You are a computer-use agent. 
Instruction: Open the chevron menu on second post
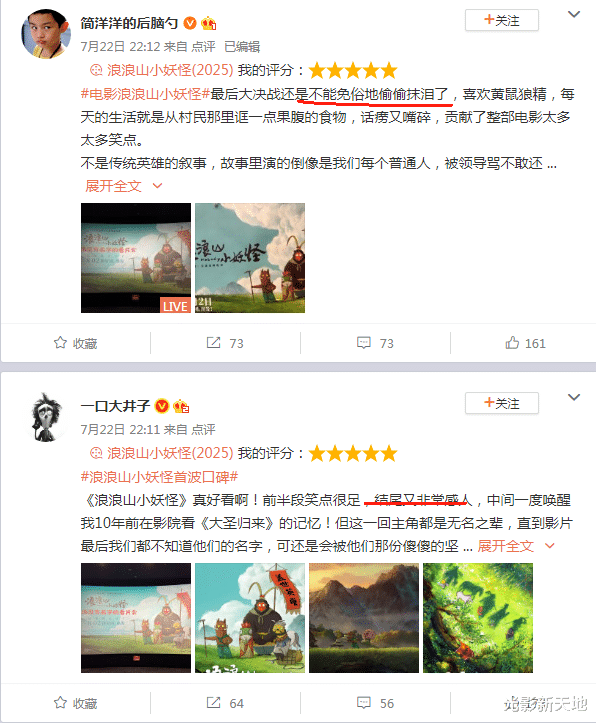point(574,397)
